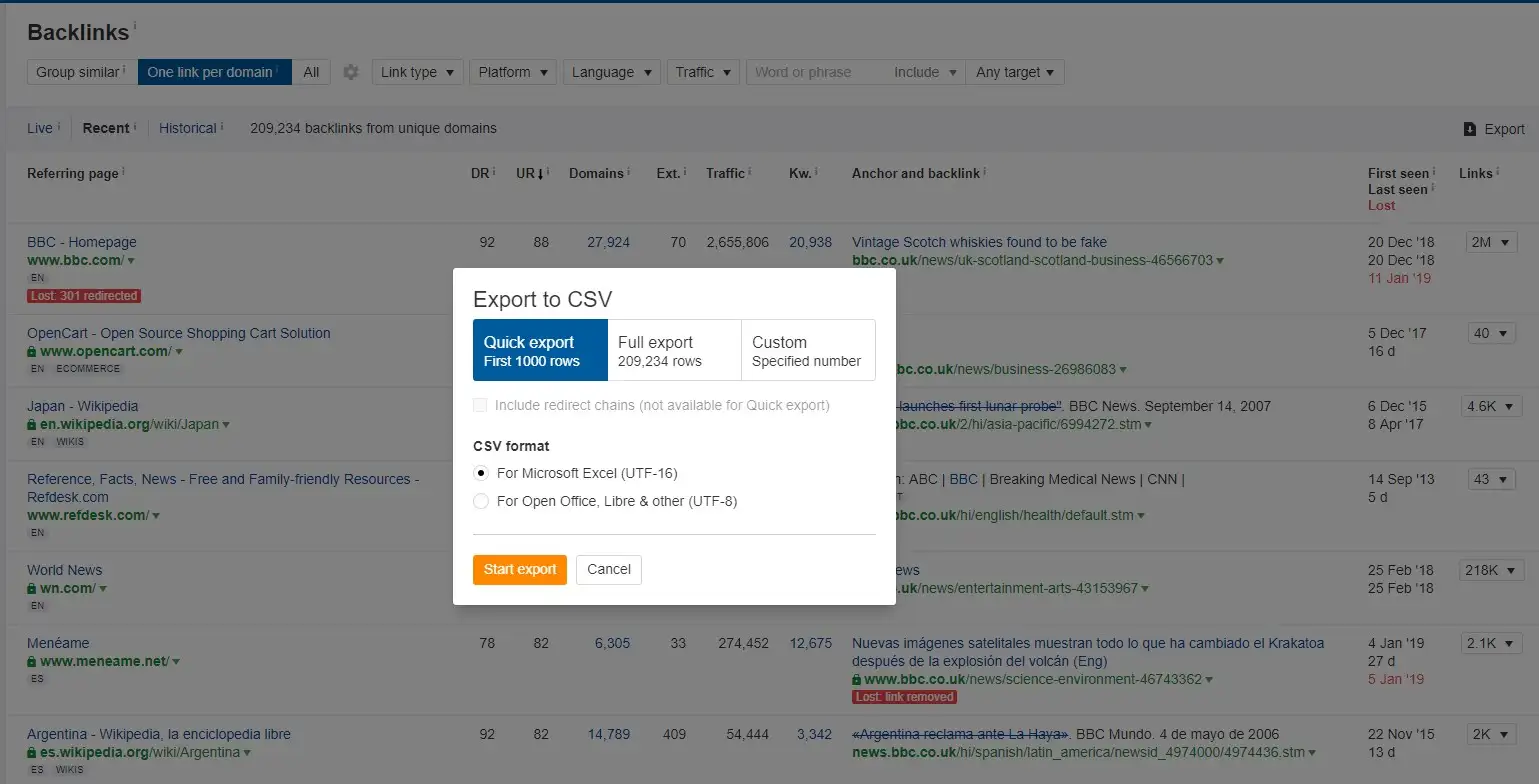
Task: Toggle One link per domain mode
Action: click(214, 72)
